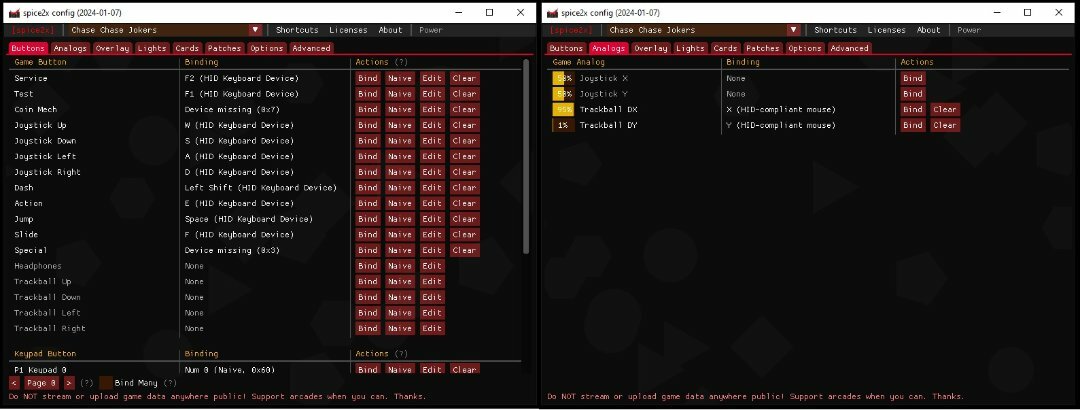Clear the Jump button binding
Screen dimensions: 1080x410
coord(464,219)
